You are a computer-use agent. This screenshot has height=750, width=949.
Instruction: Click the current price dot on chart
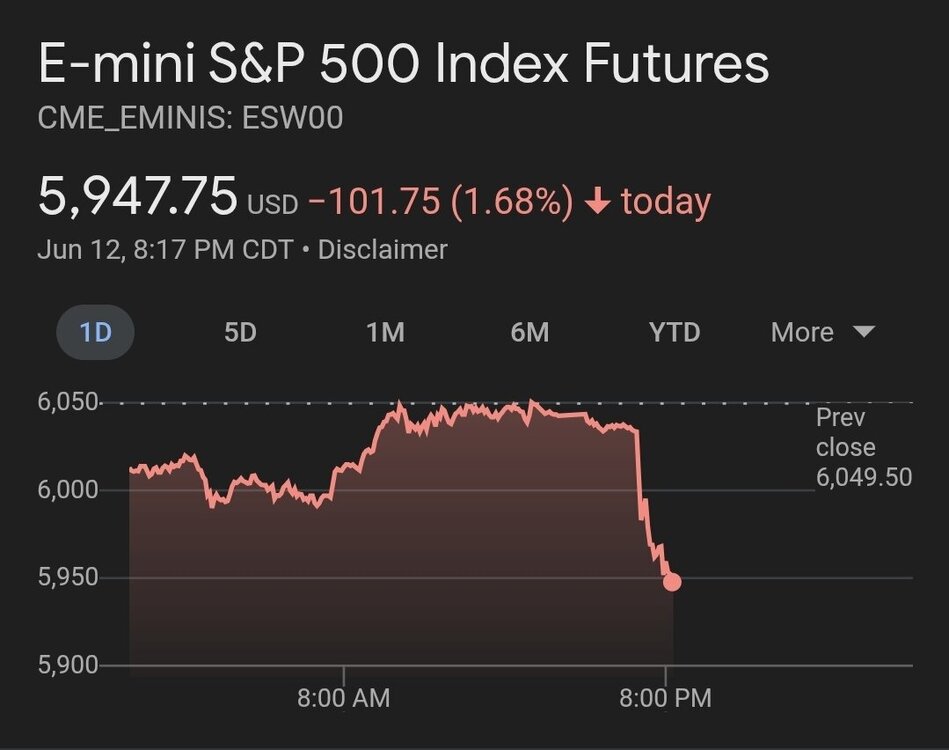672,582
